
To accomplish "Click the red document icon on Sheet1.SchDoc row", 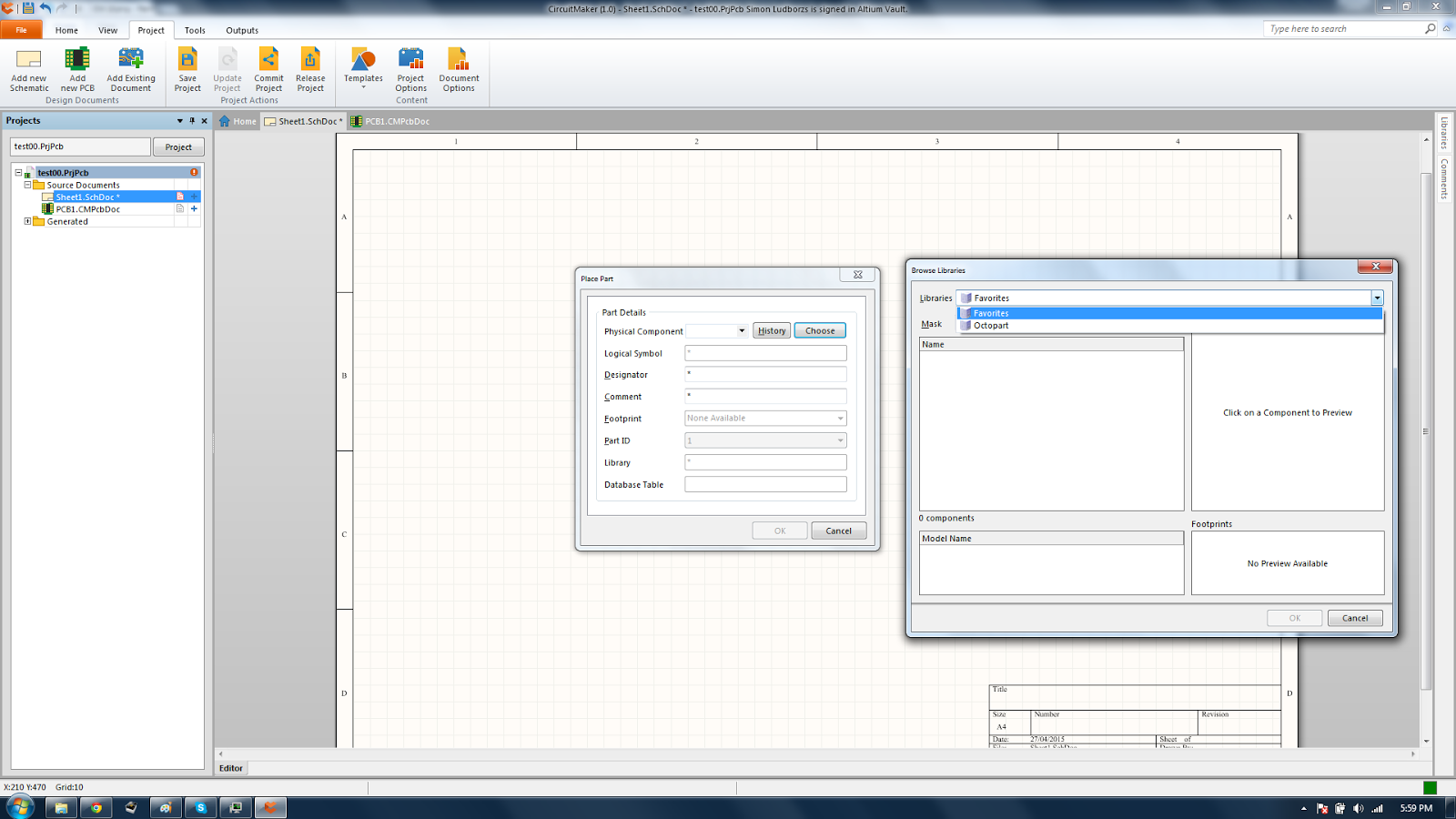I will tap(180, 197).
